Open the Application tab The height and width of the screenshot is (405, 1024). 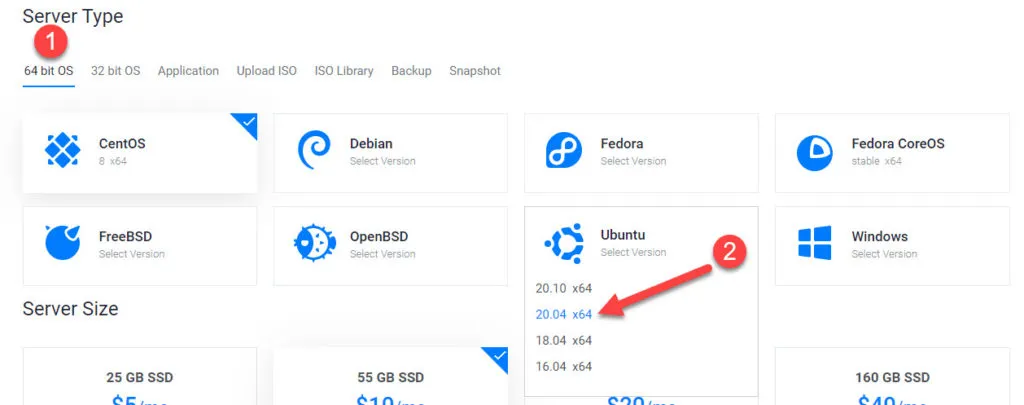click(x=188, y=71)
